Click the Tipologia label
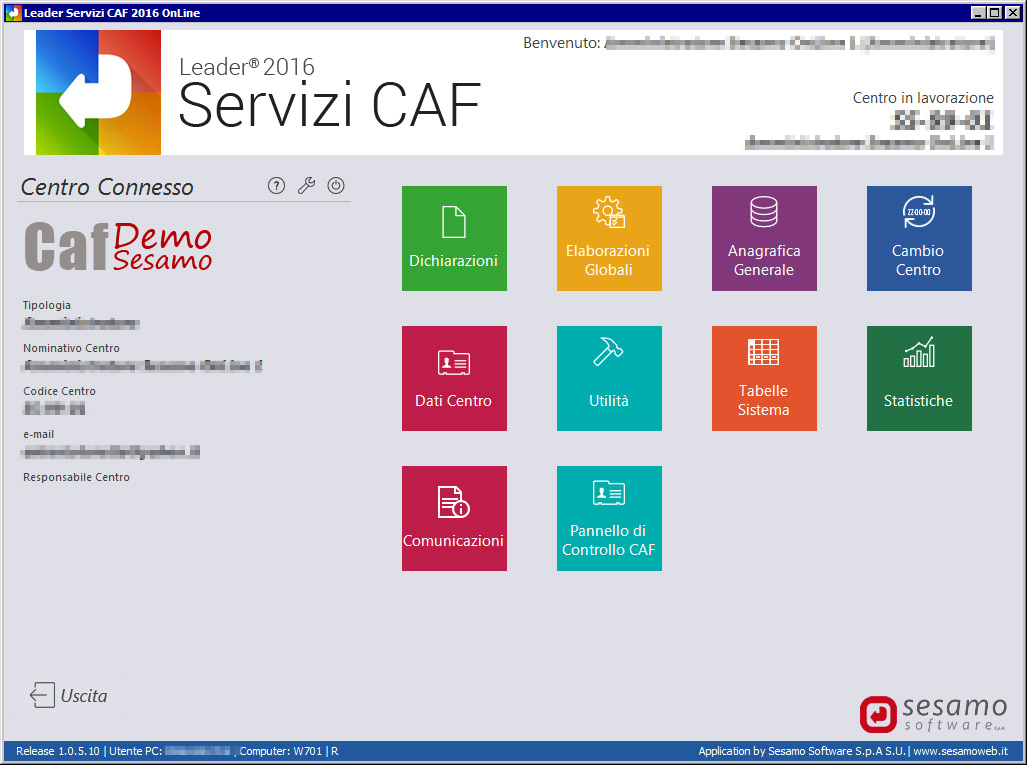 coord(47,305)
